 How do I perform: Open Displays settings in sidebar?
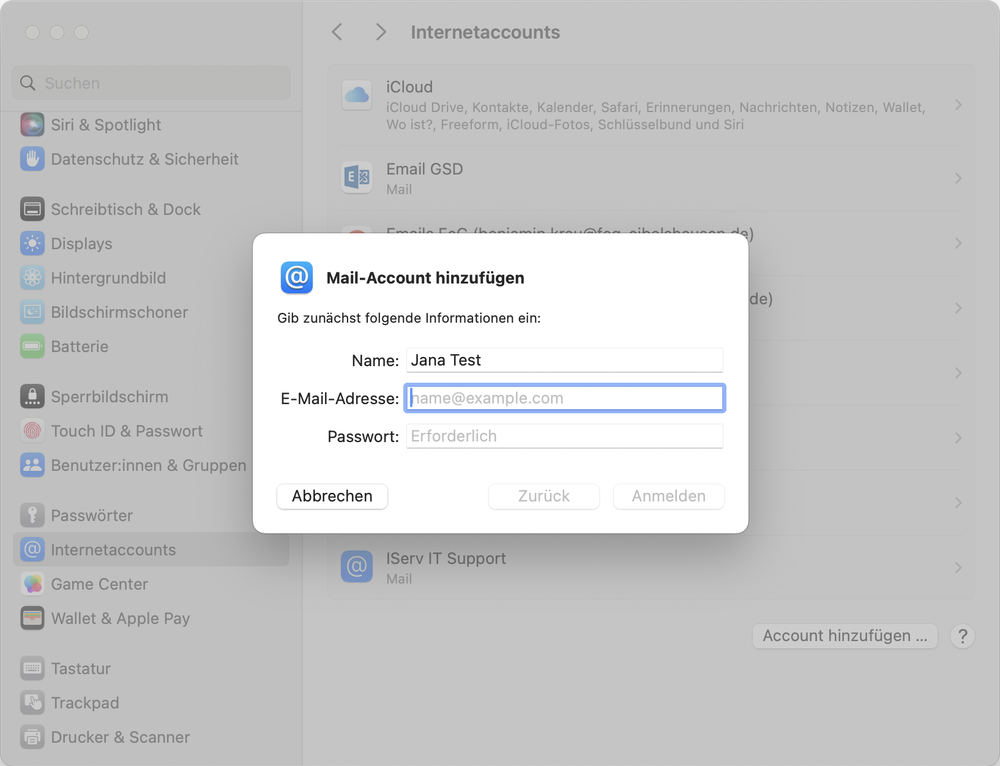[x=82, y=244]
